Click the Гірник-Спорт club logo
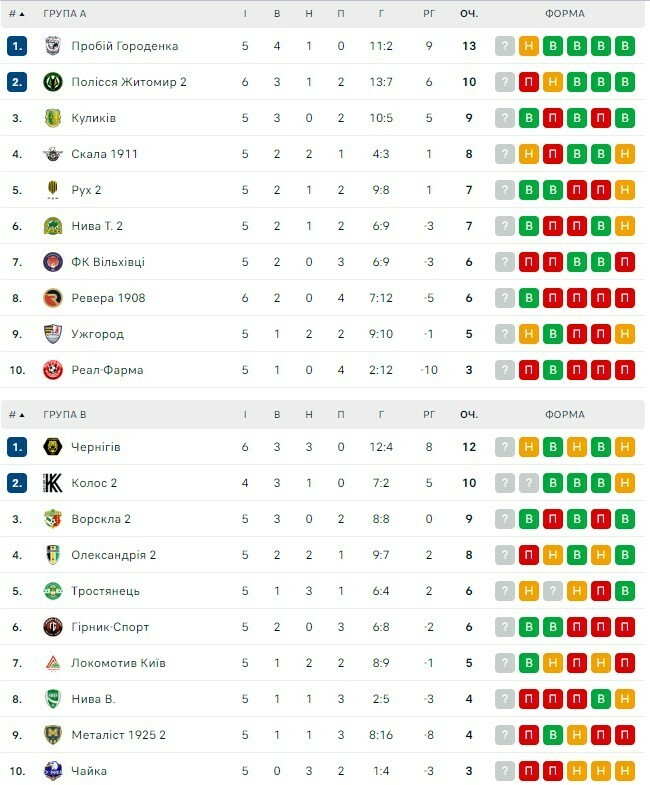Screen dimensions: 650x785 [53, 627]
